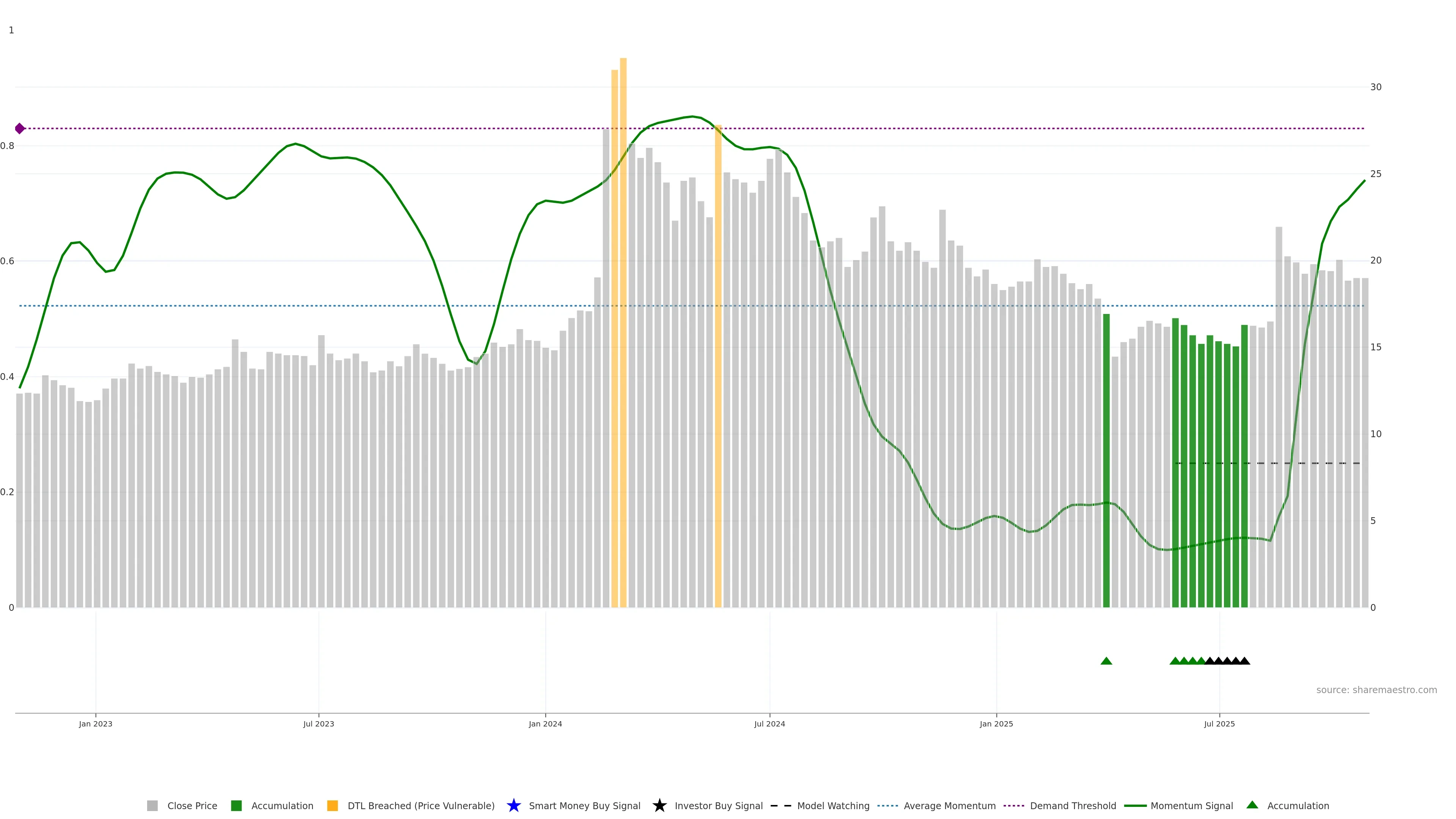1456x819 pixels.
Task: Click the purple diamond Demand Threshold marker
Action: 20,128
